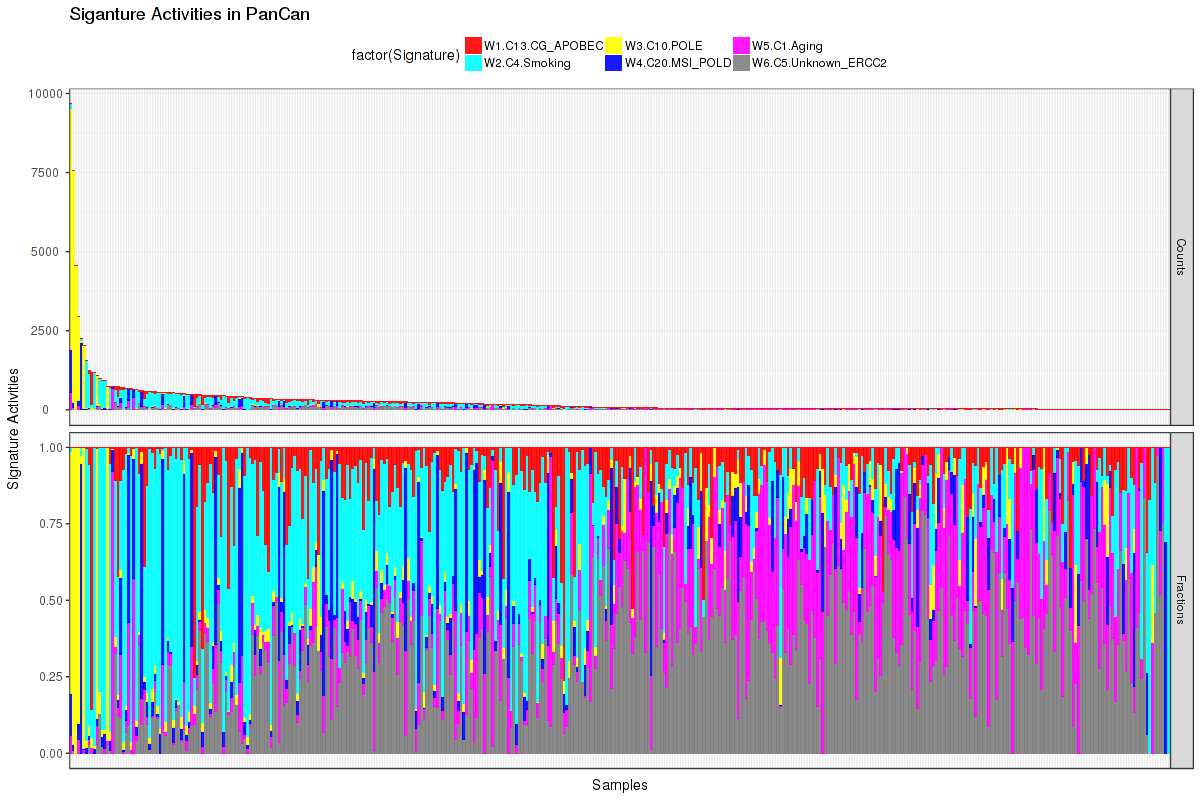
Task: Click the Samples x-axis title
Action: (619, 785)
